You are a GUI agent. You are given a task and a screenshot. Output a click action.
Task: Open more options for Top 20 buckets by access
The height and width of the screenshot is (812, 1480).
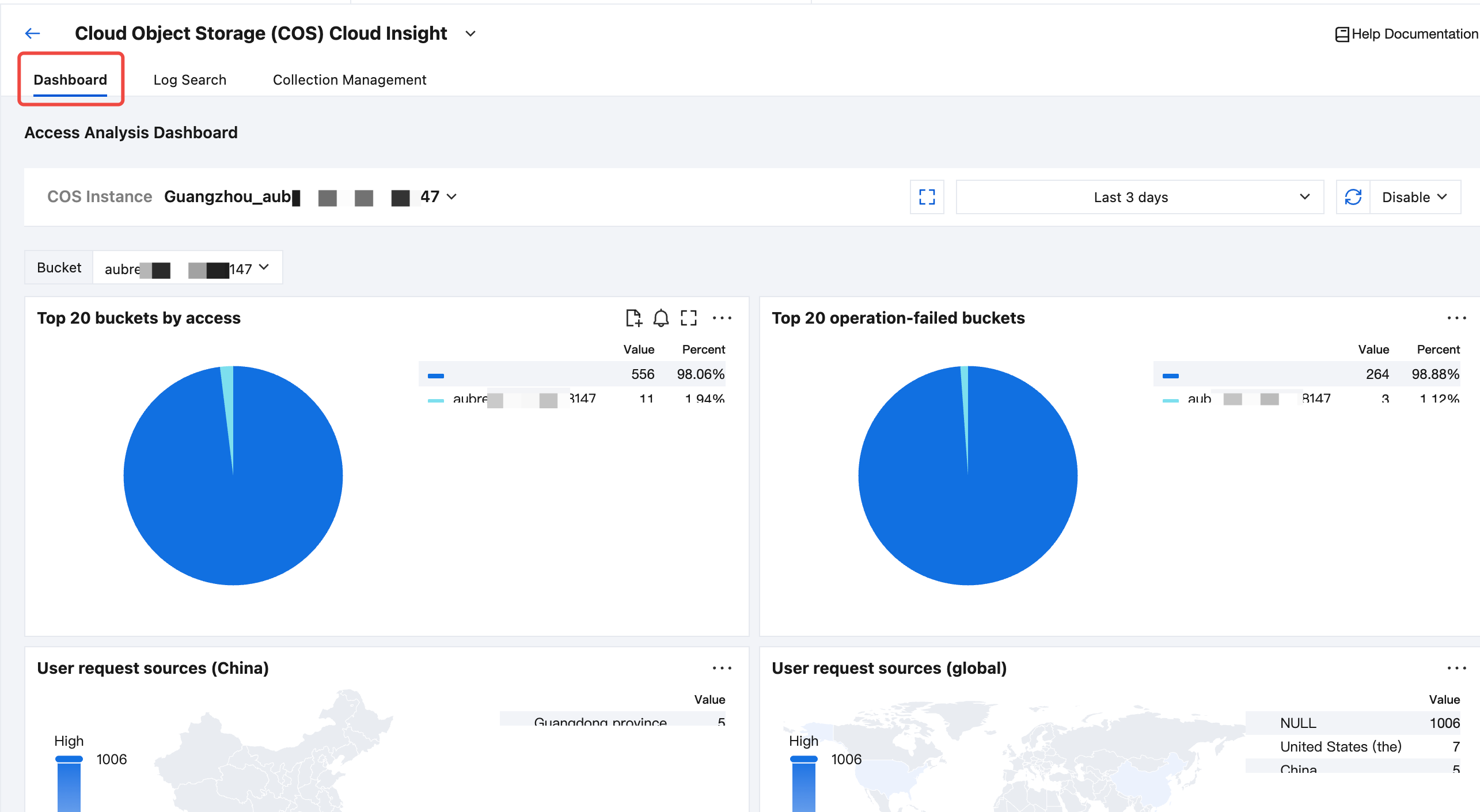[722, 318]
